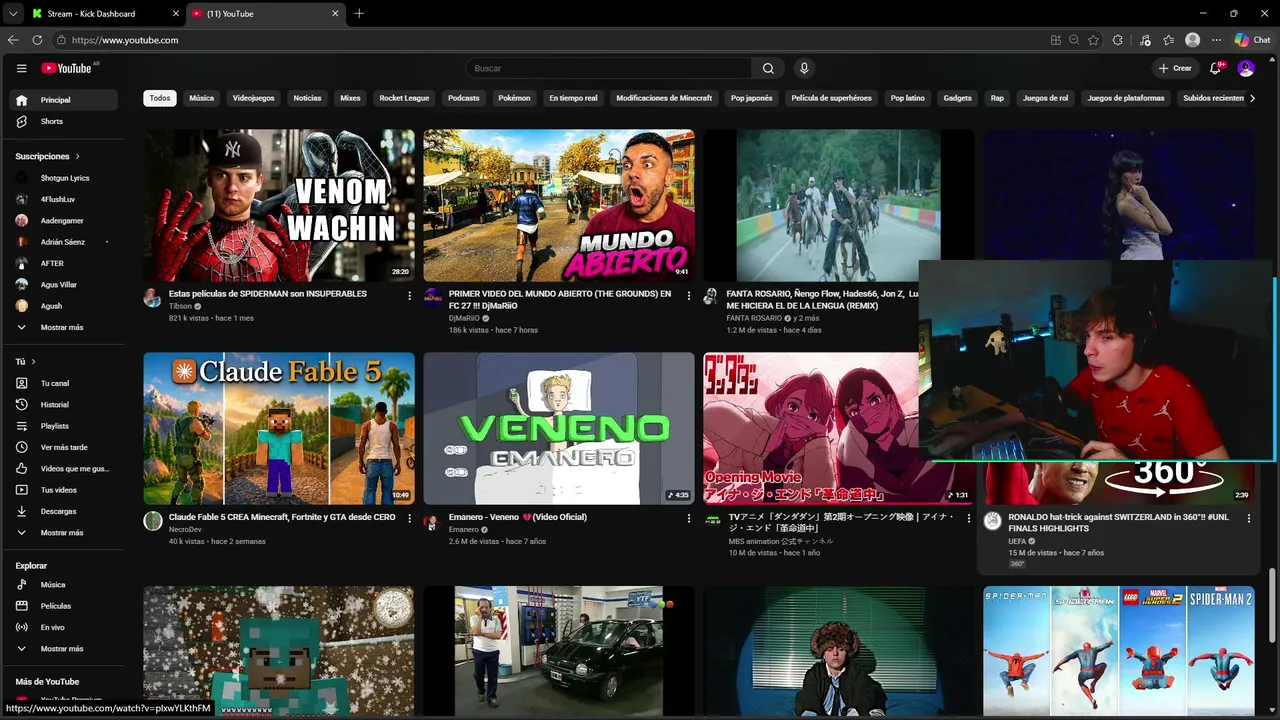Filter feed by Rocket League chip
Viewport: 1280px width, 720px height.
(x=404, y=98)
